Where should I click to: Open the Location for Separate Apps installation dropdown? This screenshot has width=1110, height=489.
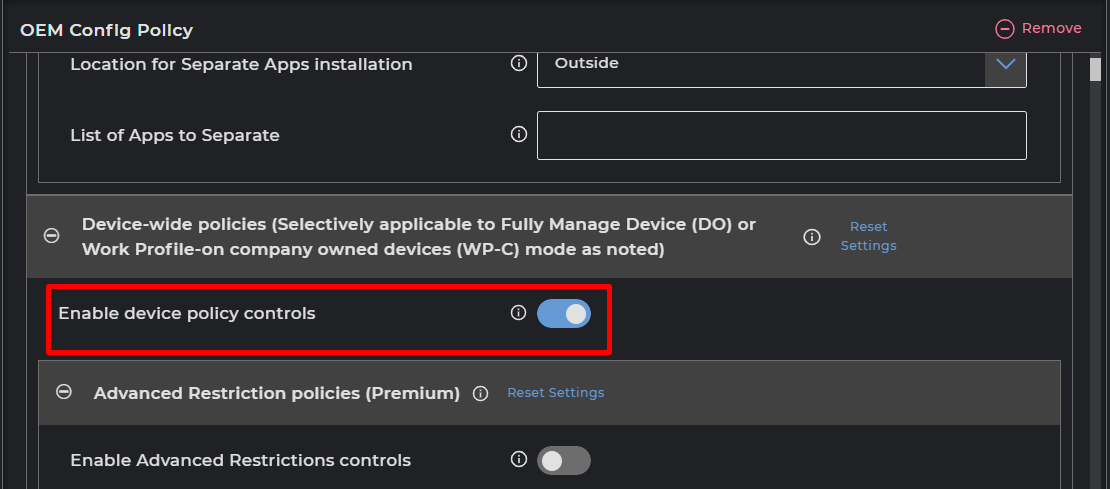point(1005,64)
